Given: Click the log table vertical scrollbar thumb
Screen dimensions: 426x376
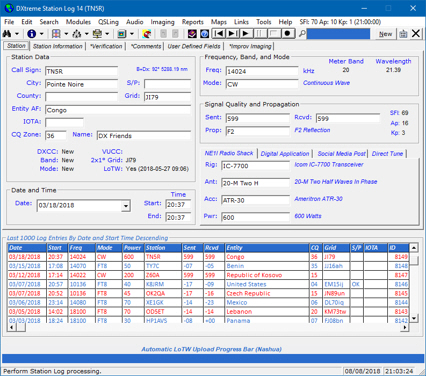Looking at the screenshot, I should 414,260.
